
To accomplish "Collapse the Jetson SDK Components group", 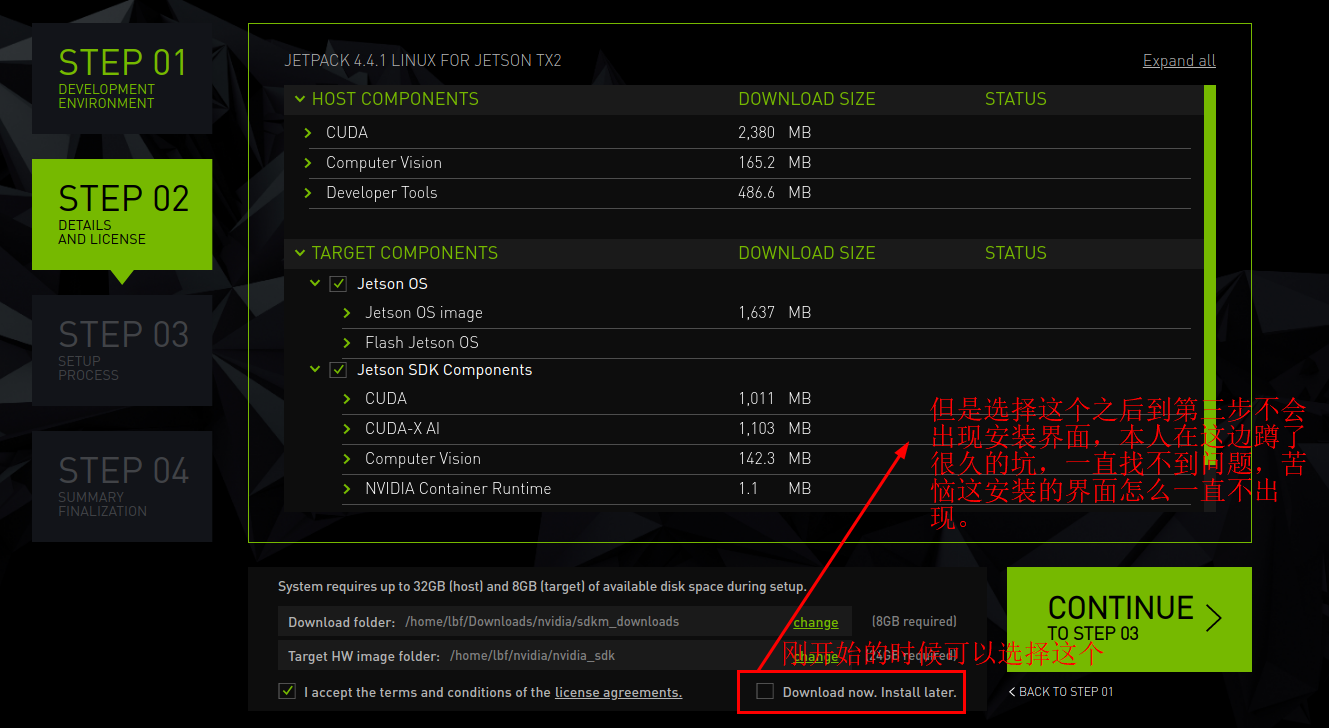I will tap(315, 370).
